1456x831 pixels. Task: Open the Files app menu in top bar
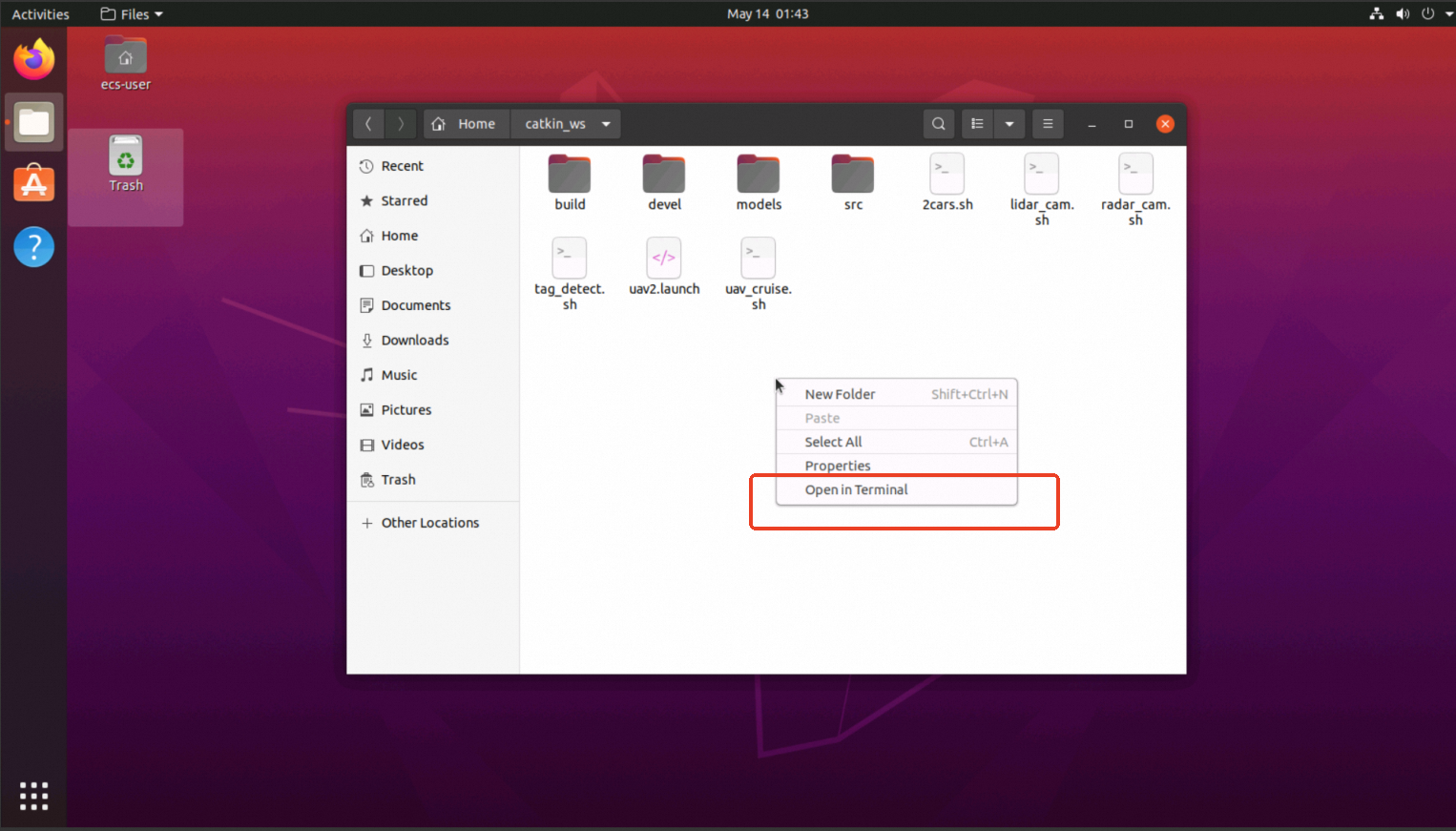point(132,14)
